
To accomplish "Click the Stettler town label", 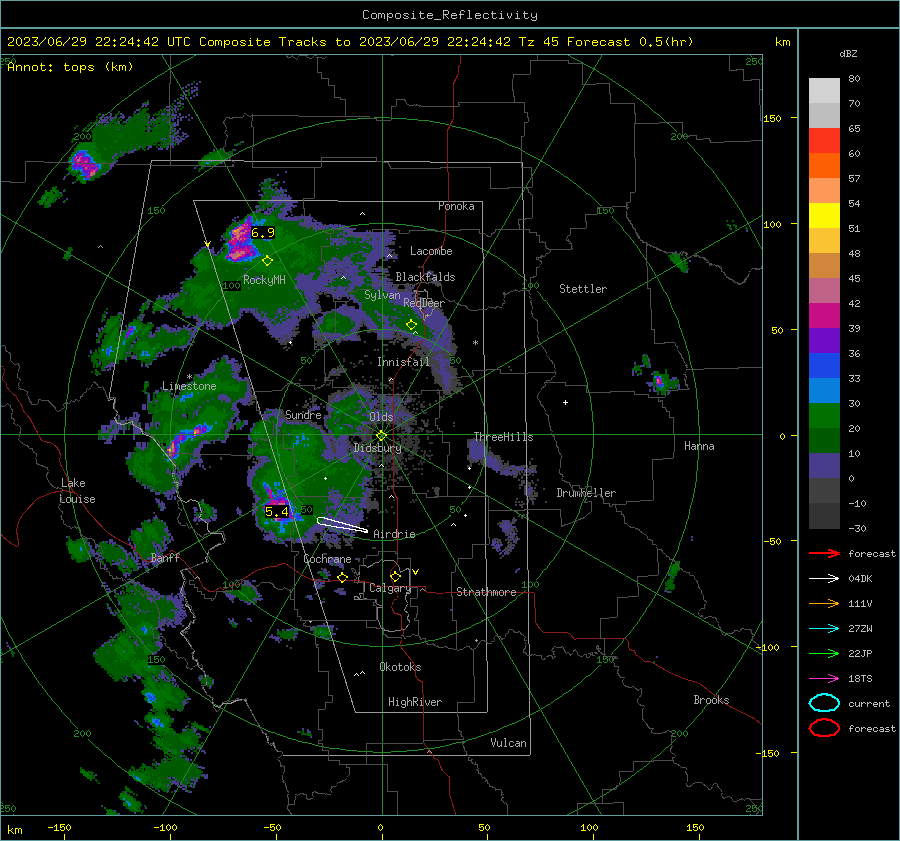I will [583, 289].
